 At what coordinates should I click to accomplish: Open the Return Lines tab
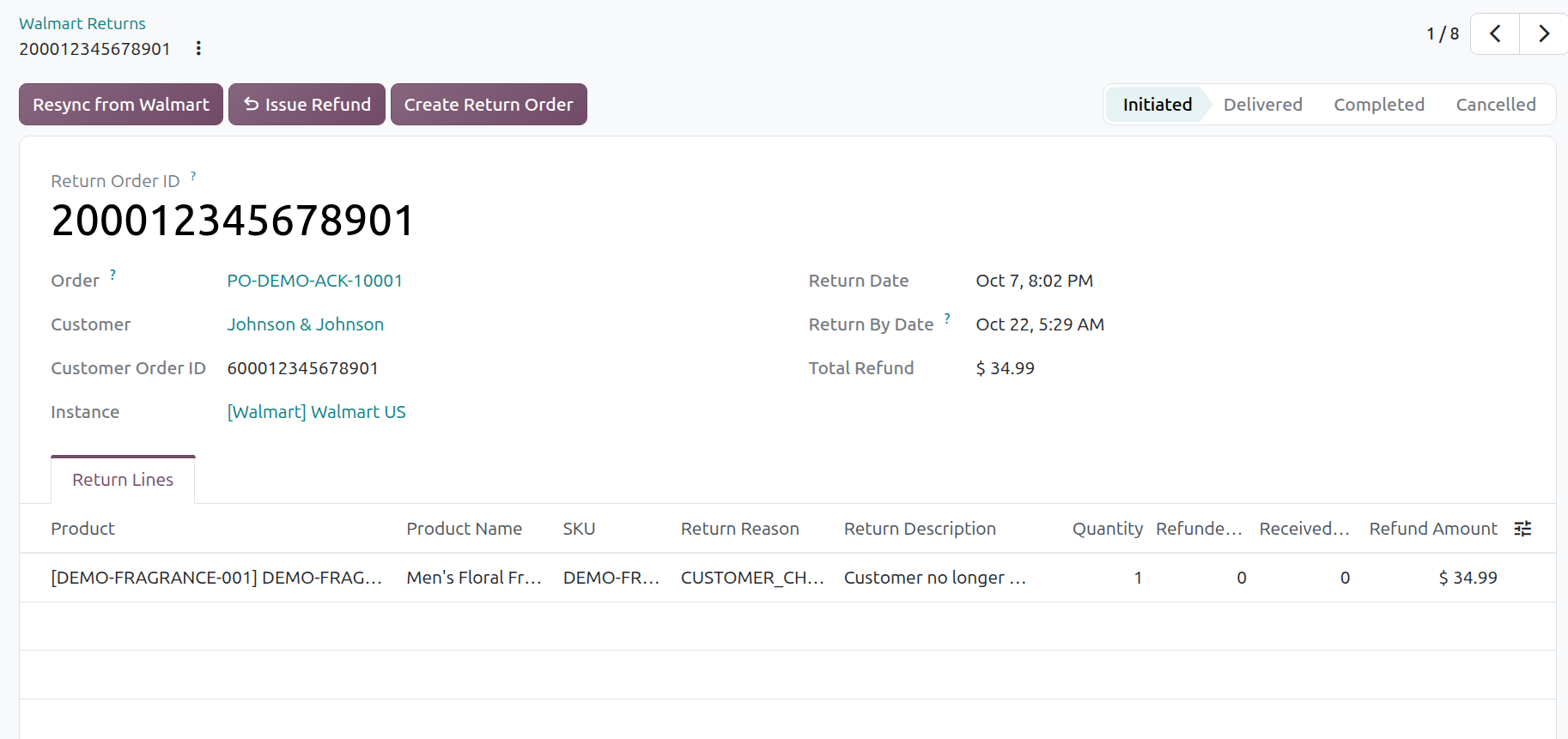tap(123, 480)
